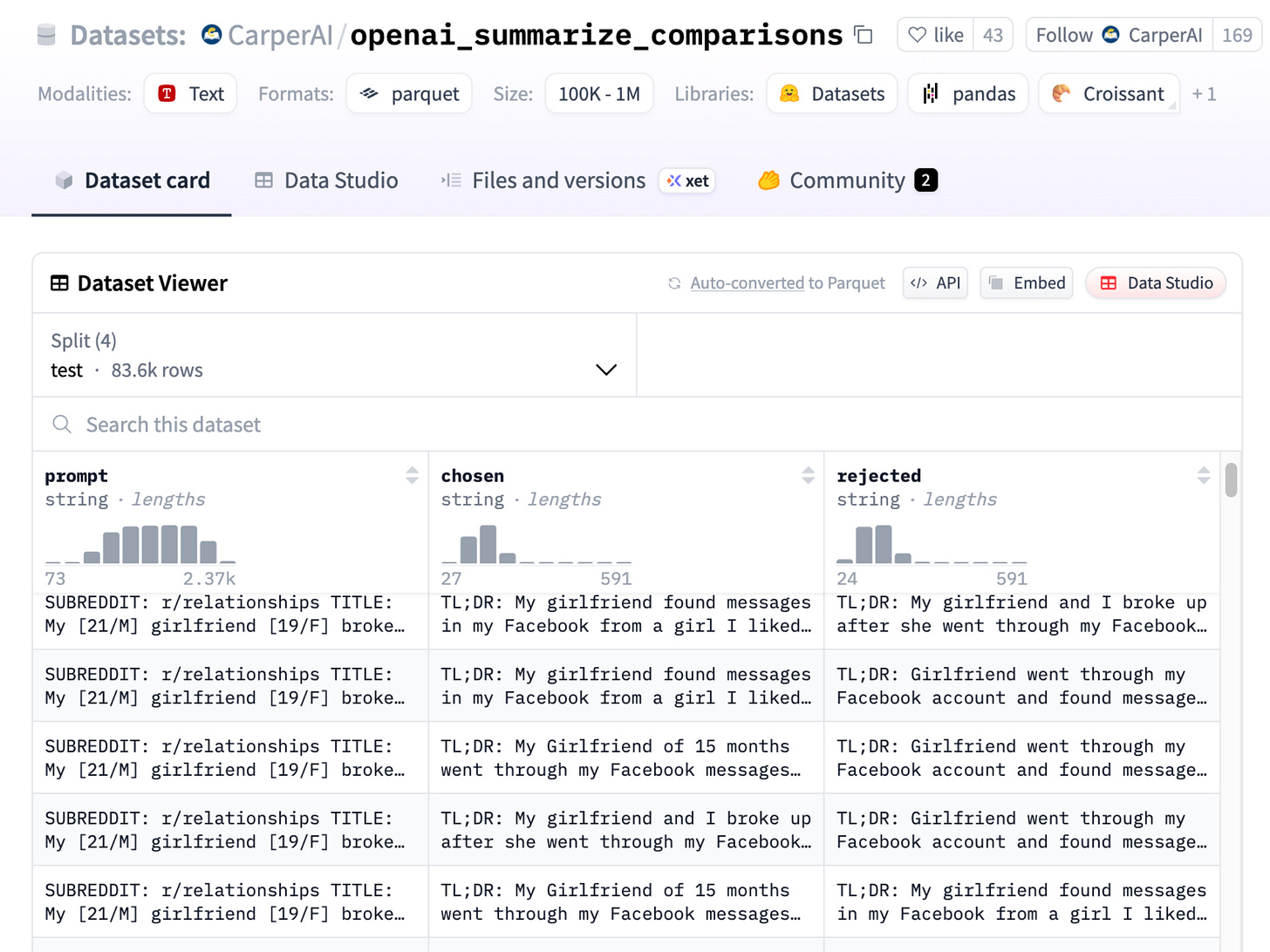Image resolution: width=1270 pixels, height=952 pixels.
Task: Open the red Data Studio button
Action: click(x=1156, y=283)
